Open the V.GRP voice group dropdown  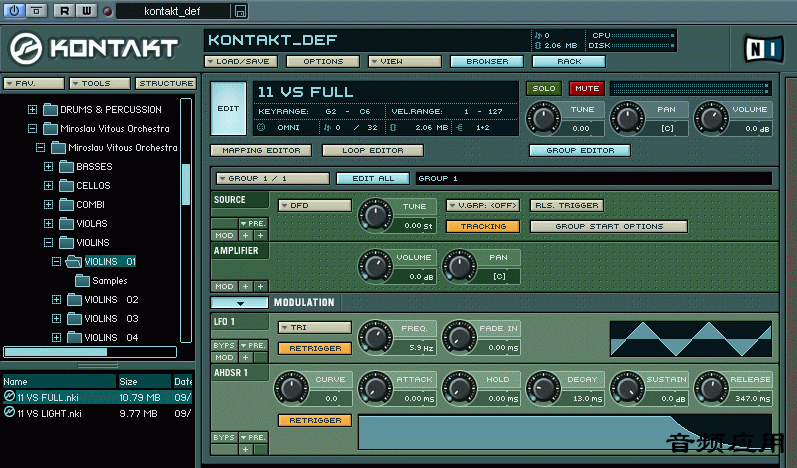483,205
